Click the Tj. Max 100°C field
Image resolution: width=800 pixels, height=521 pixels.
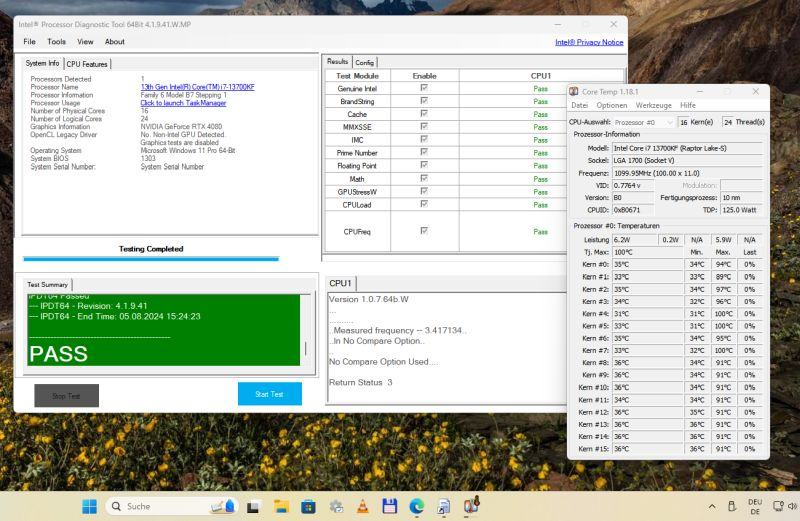pyautogui.click(x=647, y=252)
